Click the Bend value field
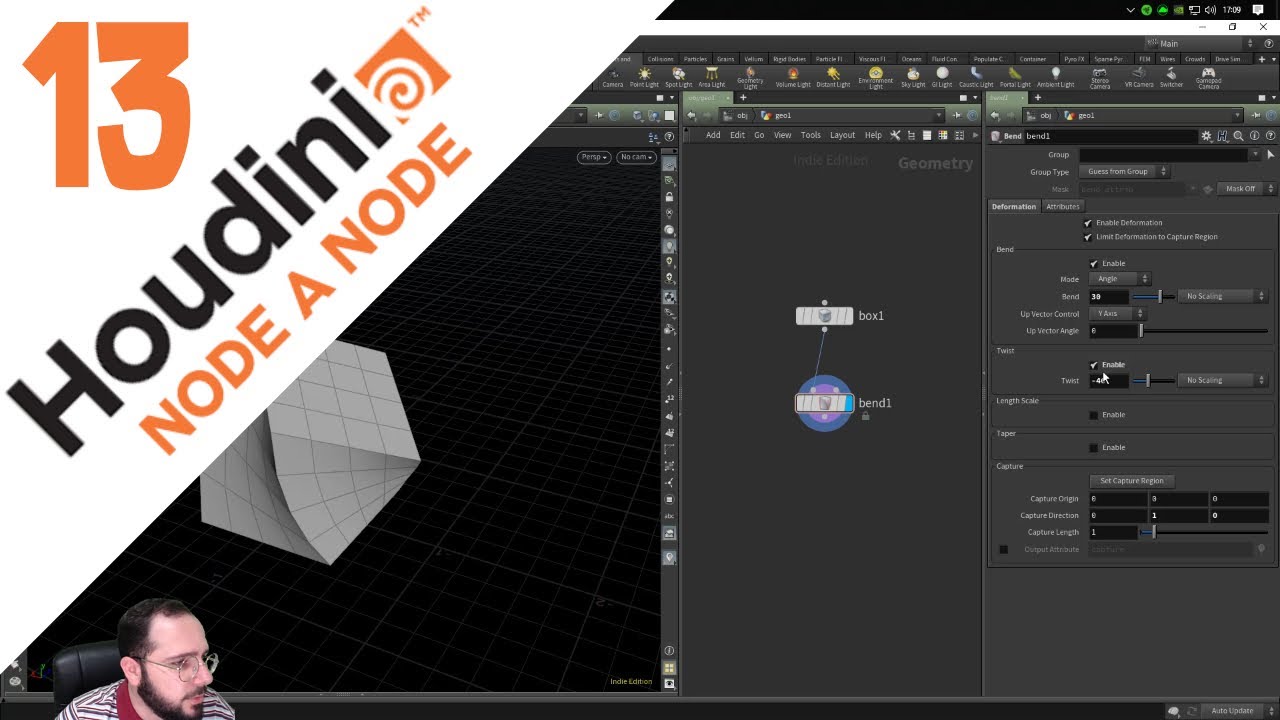 point(1108,297)
